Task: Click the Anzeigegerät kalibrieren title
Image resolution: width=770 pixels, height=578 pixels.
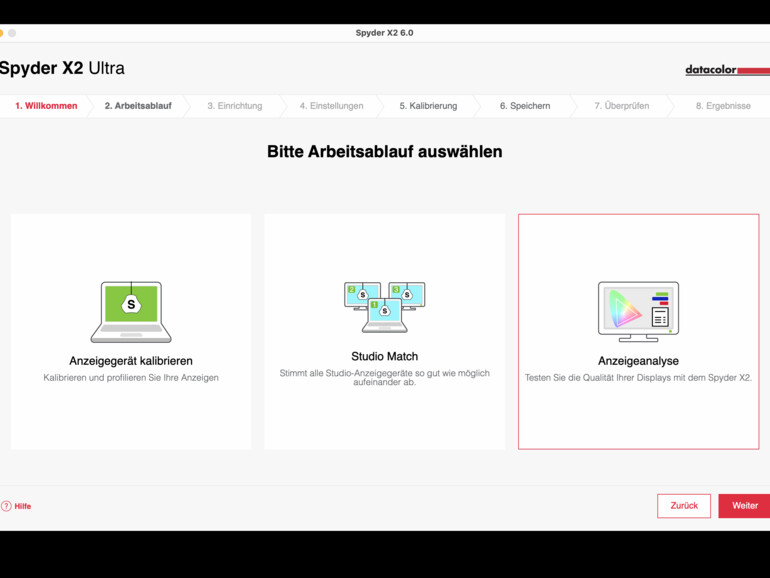Action: (x=131, y=361)
